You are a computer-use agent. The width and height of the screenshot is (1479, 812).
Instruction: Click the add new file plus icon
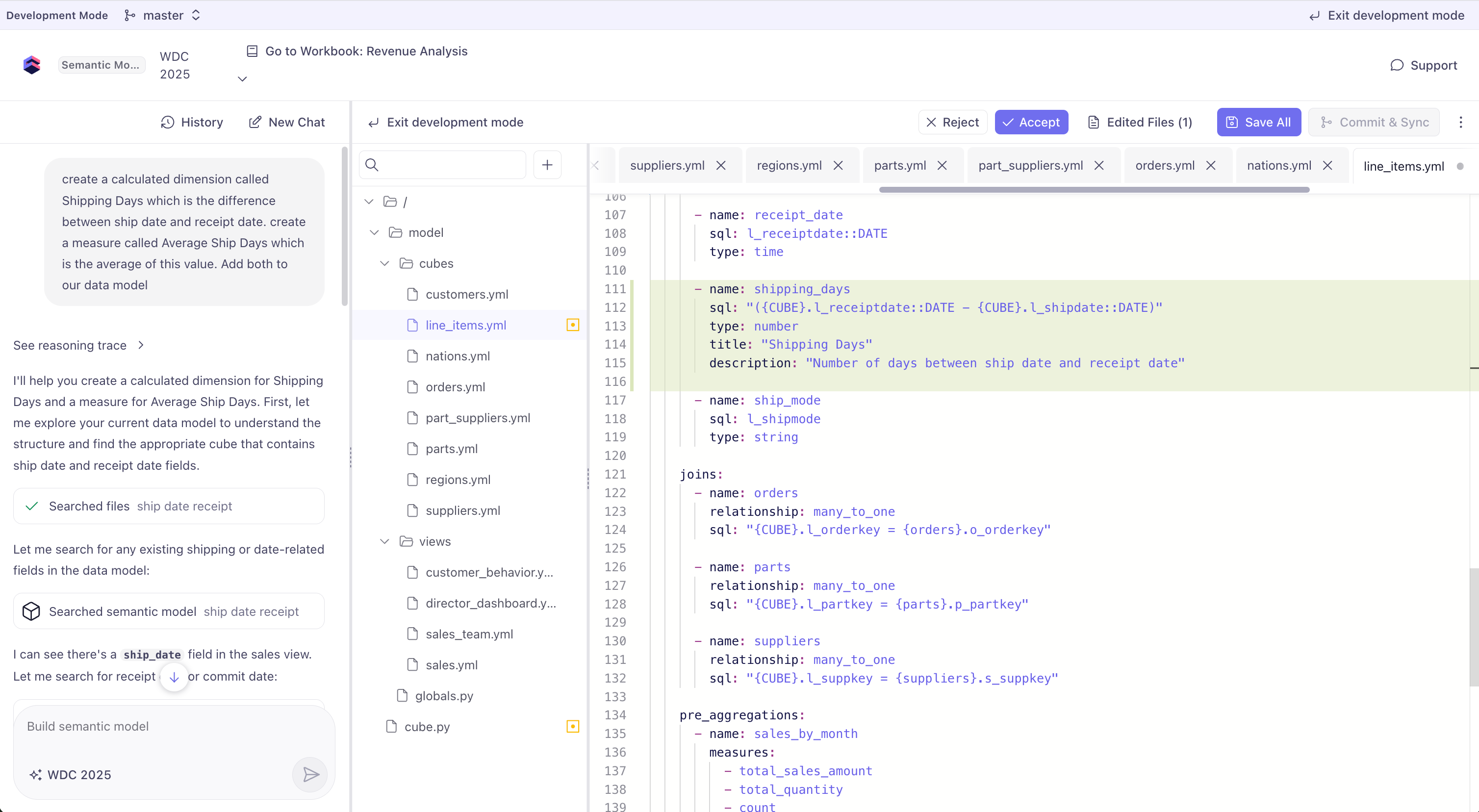click(x=547, y=165)
